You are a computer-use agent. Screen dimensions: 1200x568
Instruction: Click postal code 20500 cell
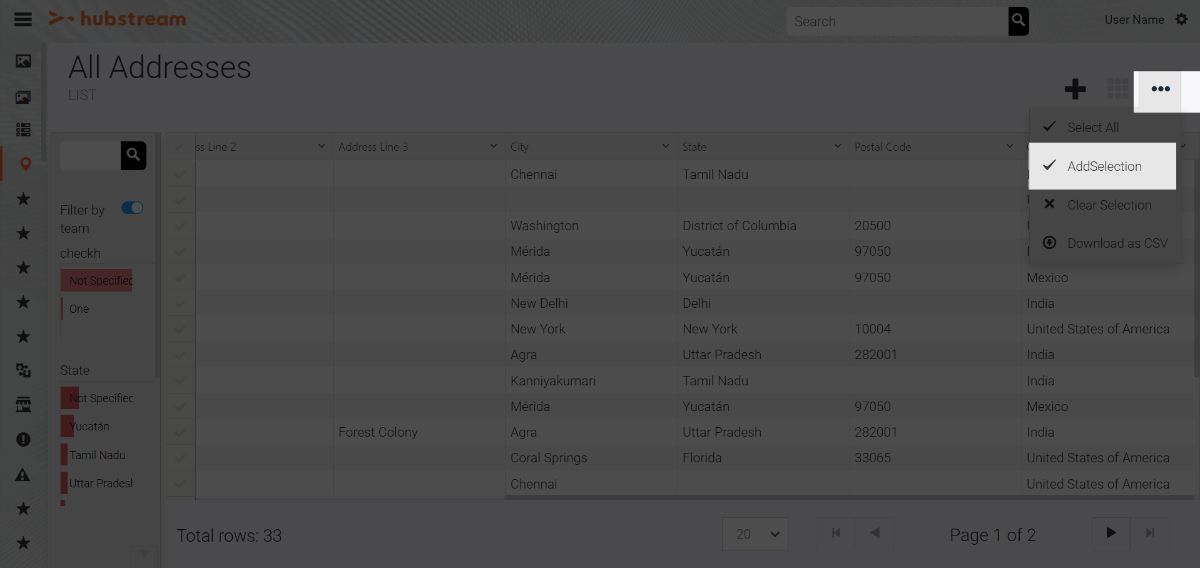click(x=873, y=226)
